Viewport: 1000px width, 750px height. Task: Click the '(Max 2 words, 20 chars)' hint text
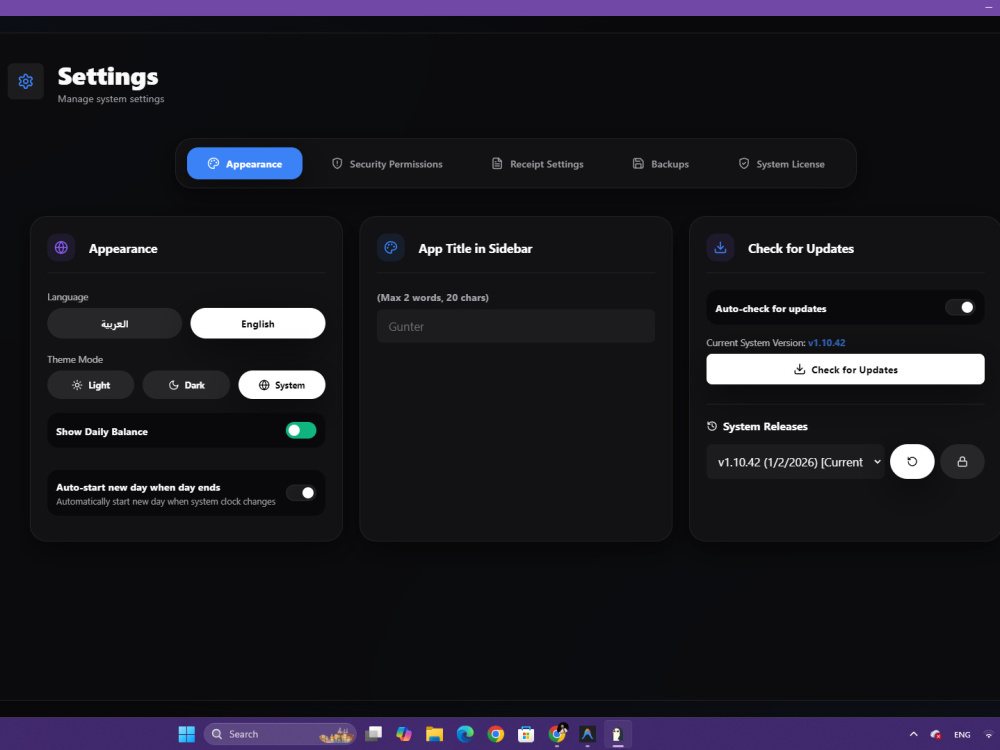pos(433,297)
